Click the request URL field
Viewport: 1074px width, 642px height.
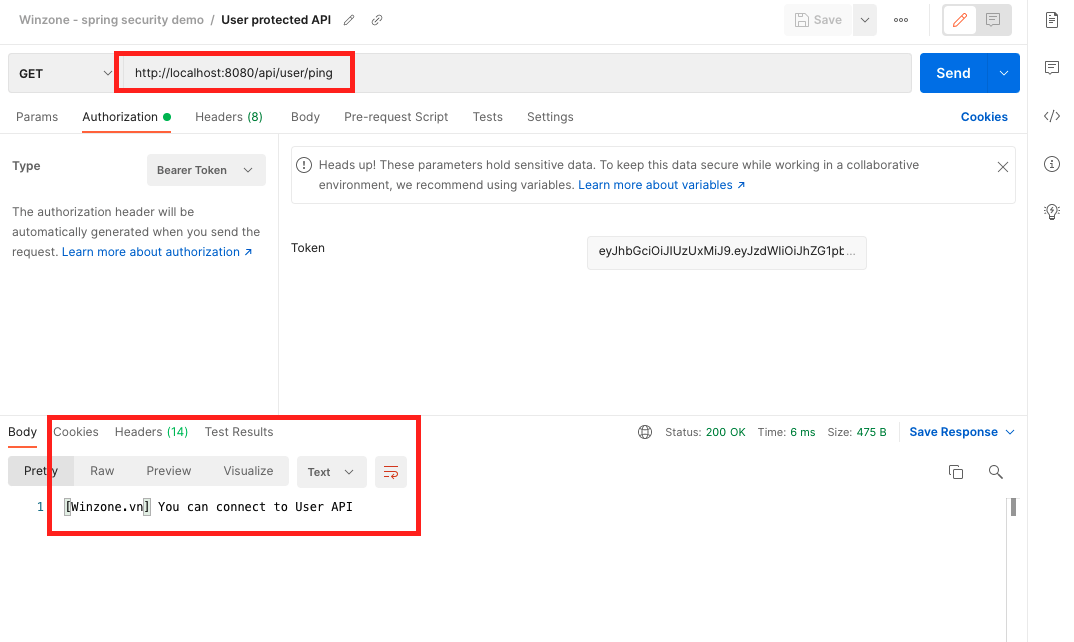pos(514,73)
